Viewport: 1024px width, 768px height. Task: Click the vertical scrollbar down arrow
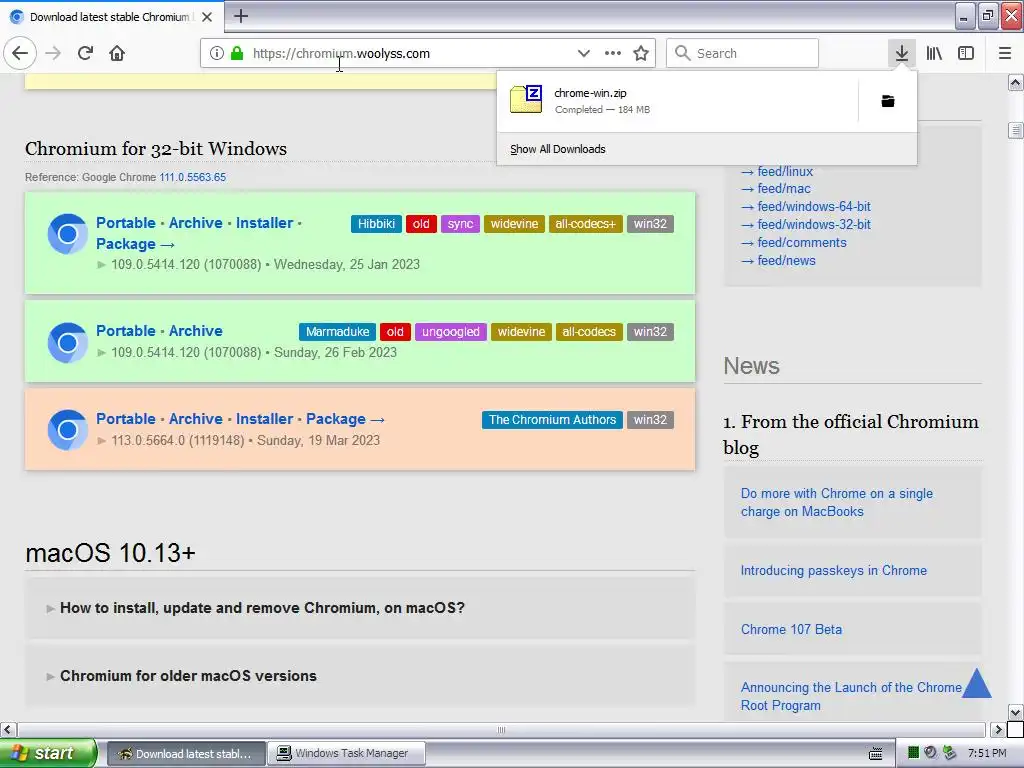[1015, 712]
